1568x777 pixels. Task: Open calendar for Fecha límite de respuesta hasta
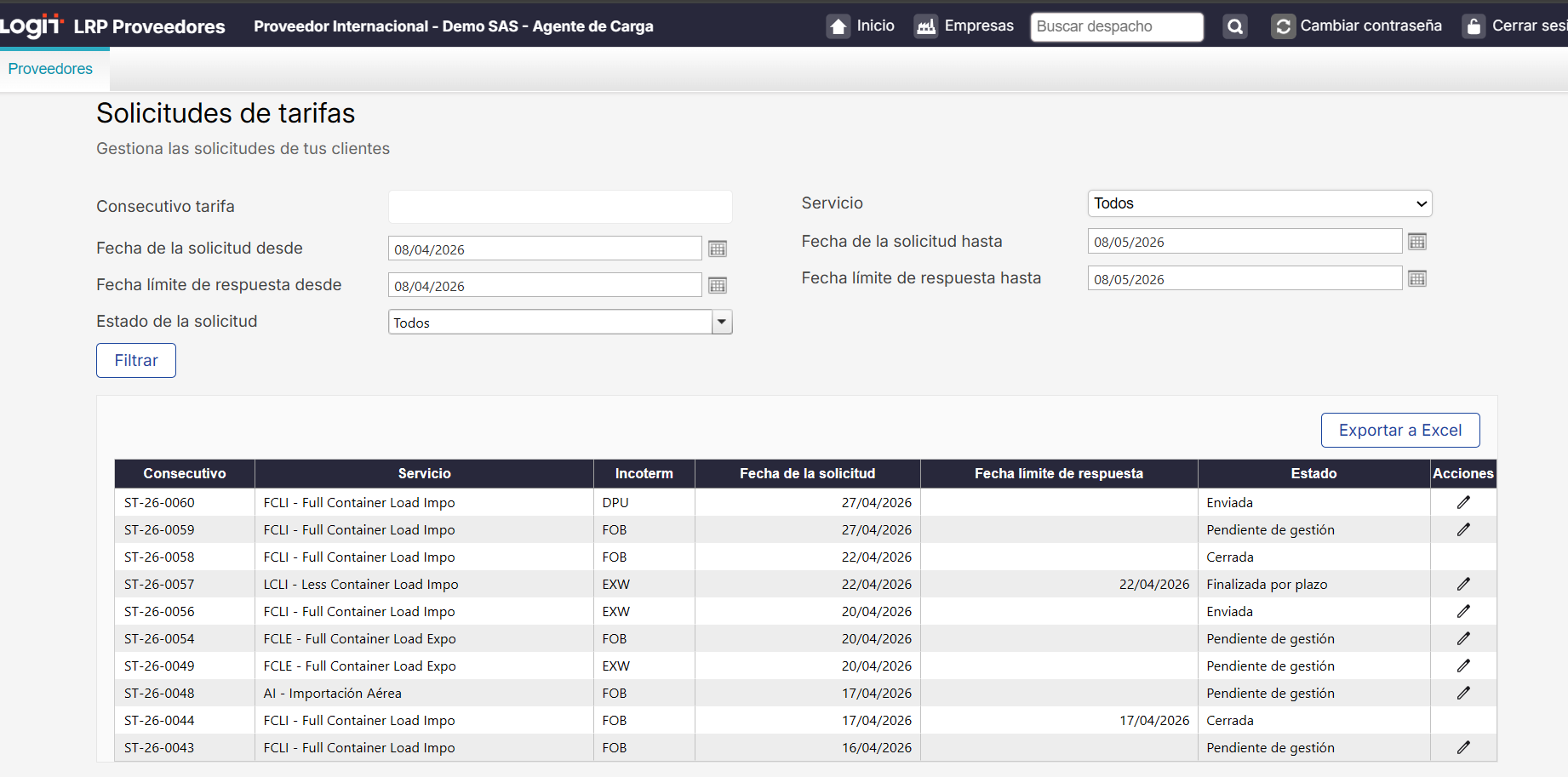(x=1417, y=278)
